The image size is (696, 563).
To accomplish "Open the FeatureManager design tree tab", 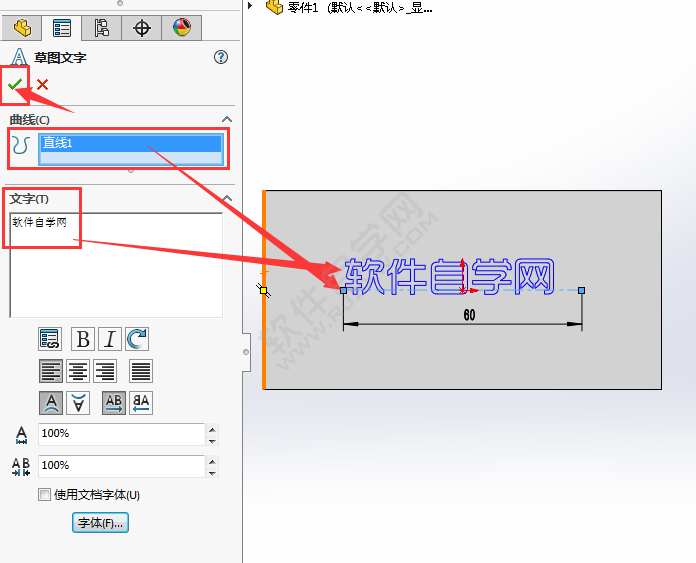I will [x=22, y=28].
